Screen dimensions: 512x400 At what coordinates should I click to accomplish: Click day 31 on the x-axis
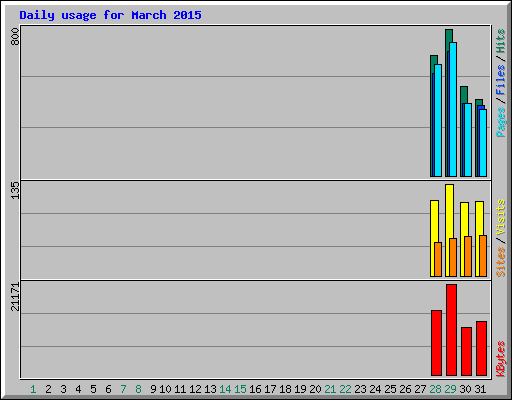tap(480, 389)
